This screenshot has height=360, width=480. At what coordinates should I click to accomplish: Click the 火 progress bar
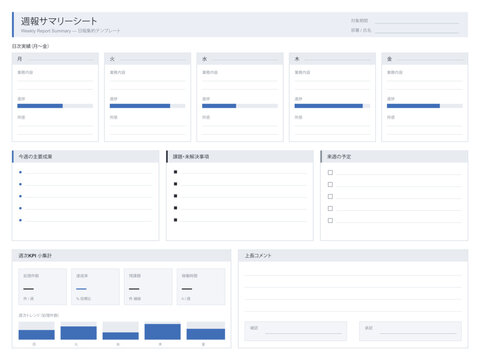click(x=147, y=106)
